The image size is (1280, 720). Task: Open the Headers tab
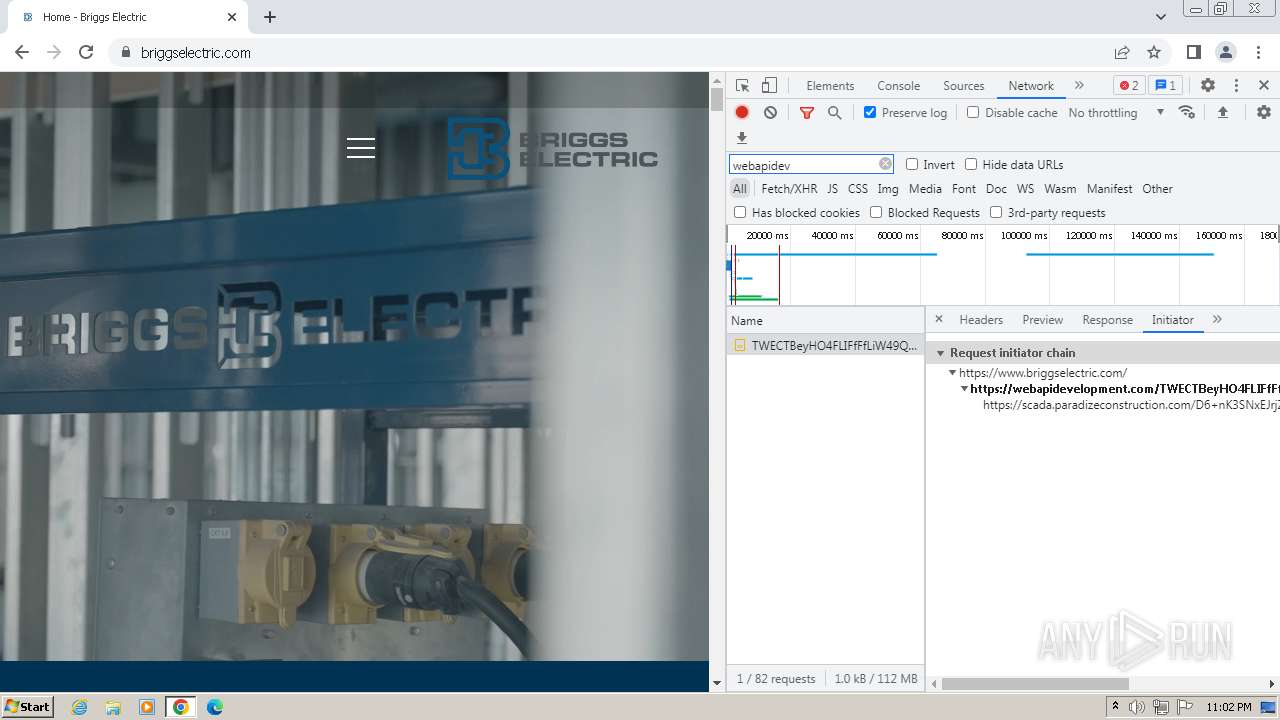click(981, 319)
